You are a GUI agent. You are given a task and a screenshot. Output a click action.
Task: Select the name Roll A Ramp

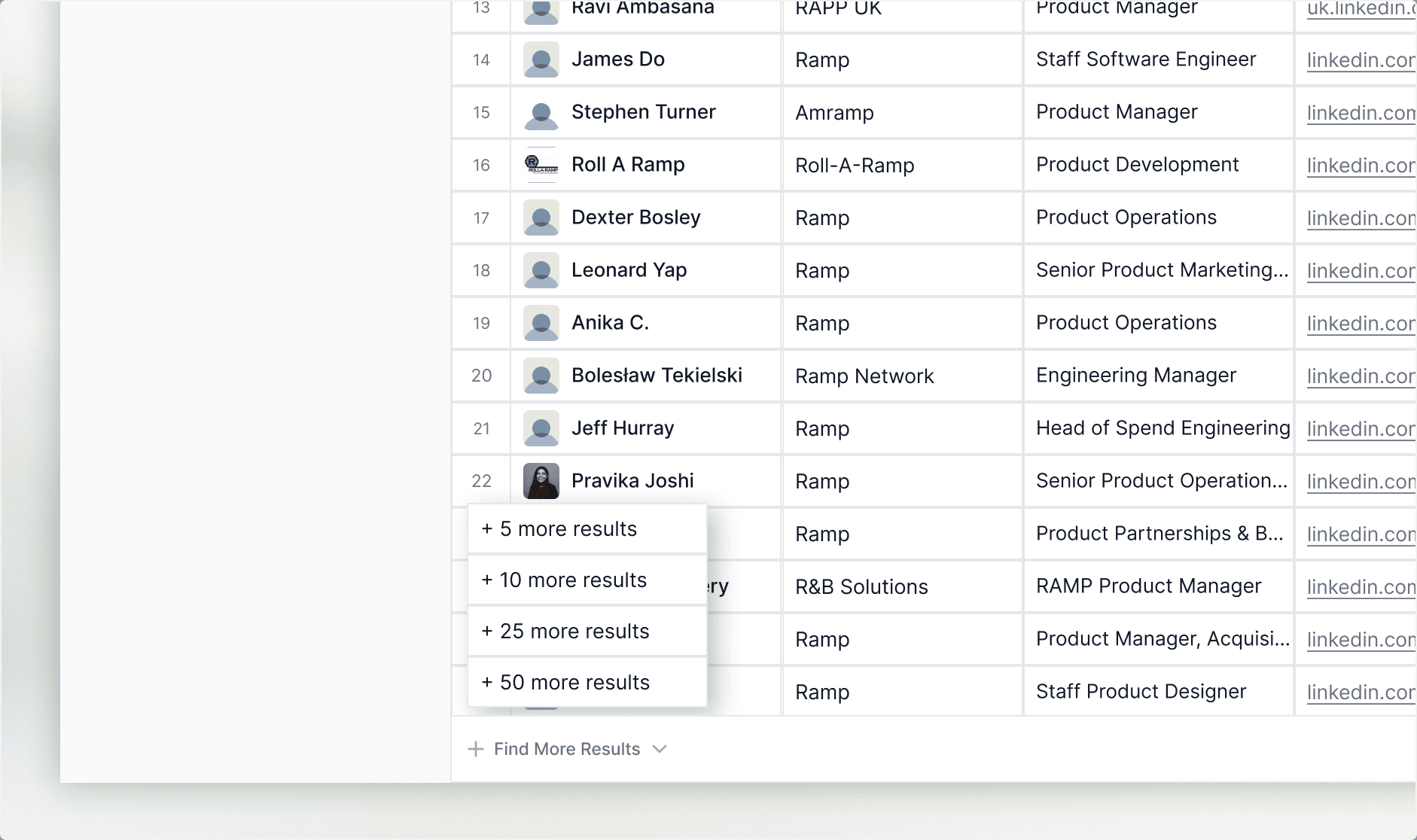[628, 165]
